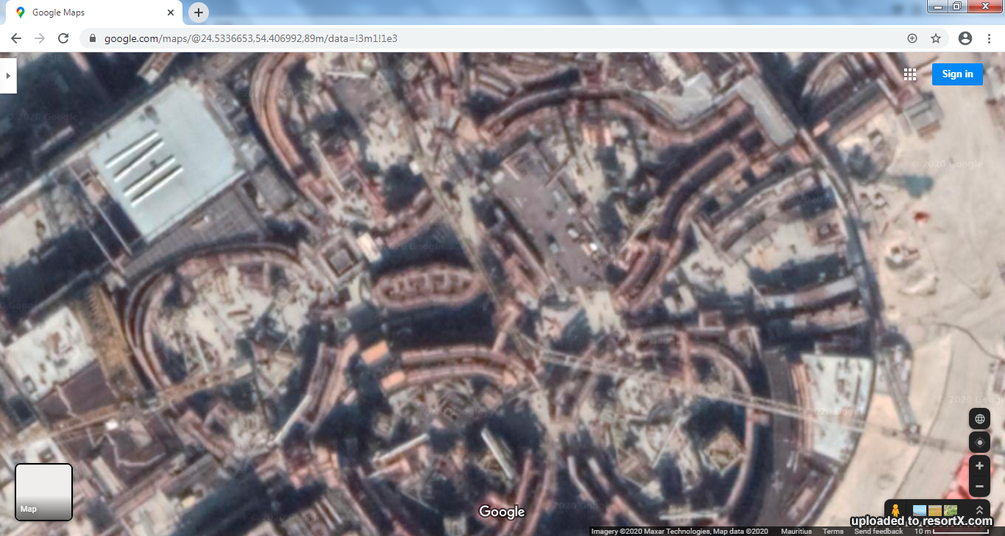This screenshot has height=536, width=1005.
Task: Click the Send feedback link
Action: (x=878, y=531)
